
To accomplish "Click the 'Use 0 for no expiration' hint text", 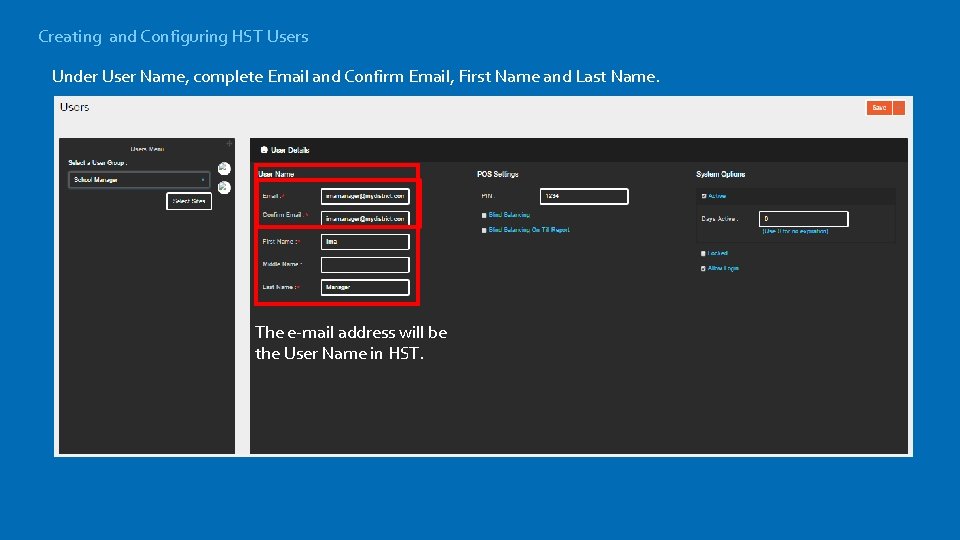I will pos(795,231).
